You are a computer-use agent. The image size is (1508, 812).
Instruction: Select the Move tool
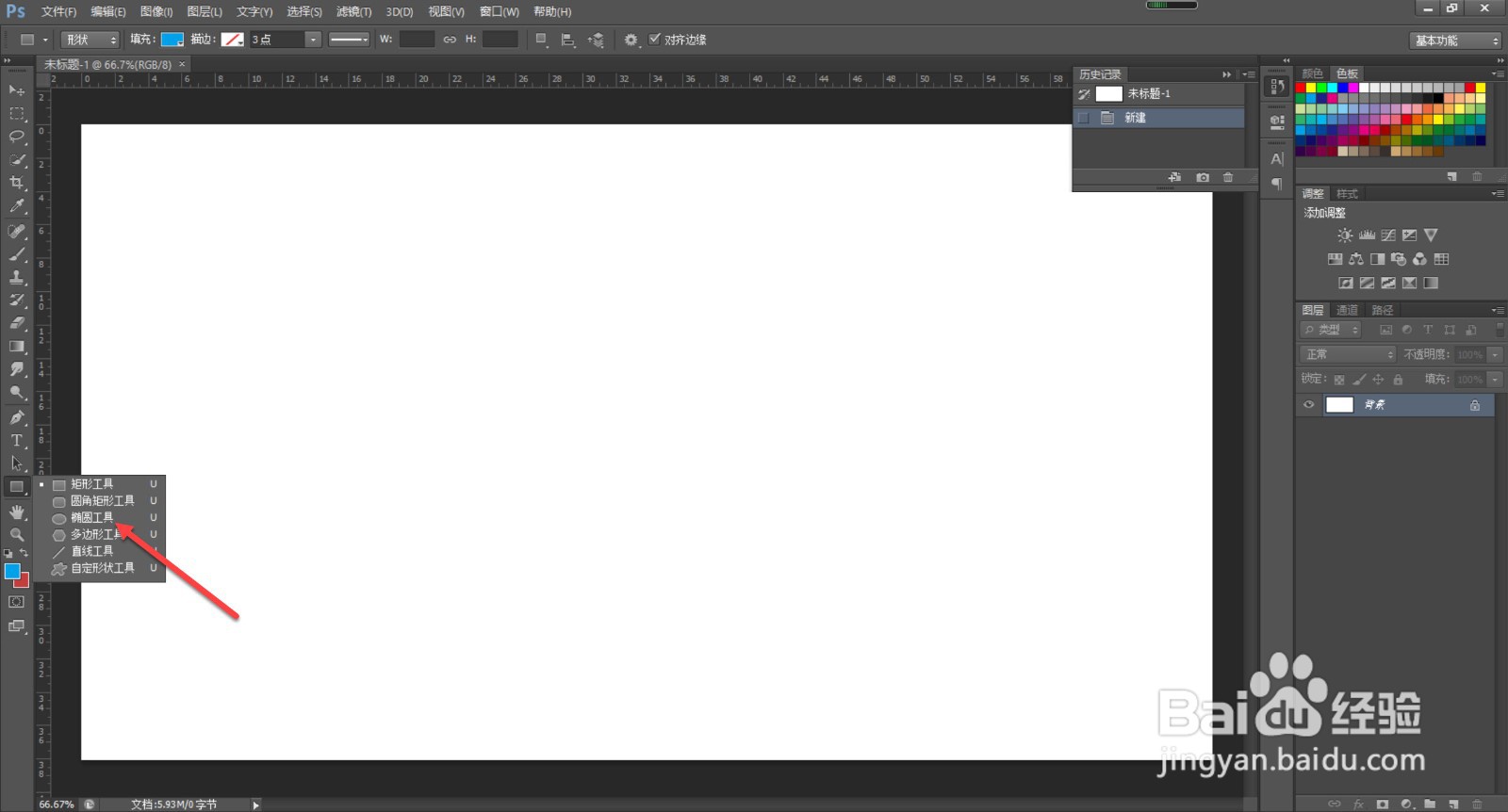click(17, 90)
